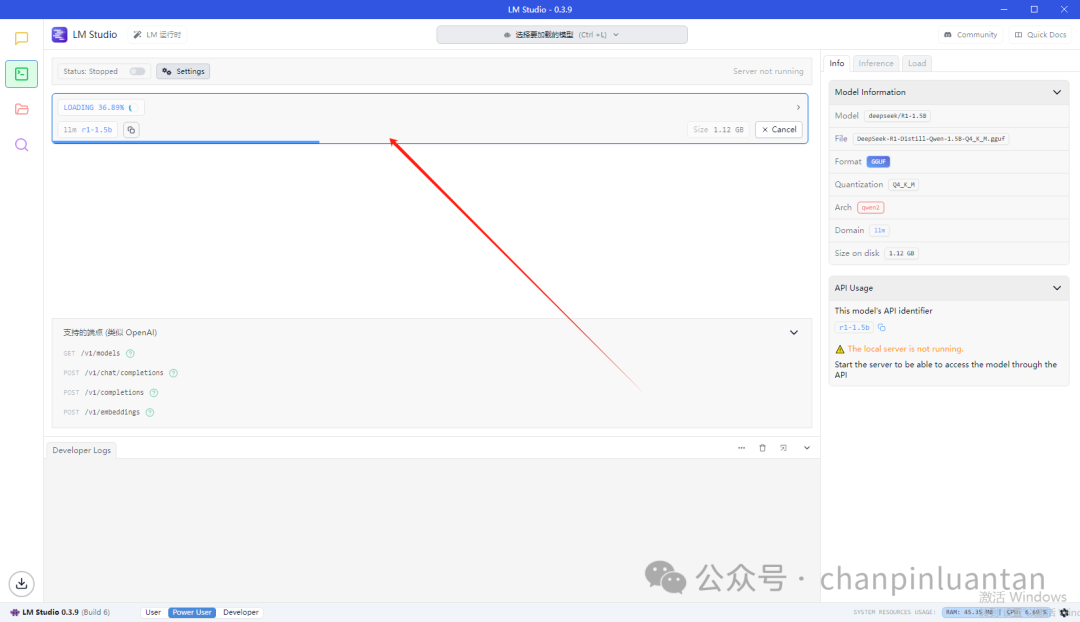Click the GGUF format badge
Viewport: 1080px width, 622px height.
click(x=878, y=162)
